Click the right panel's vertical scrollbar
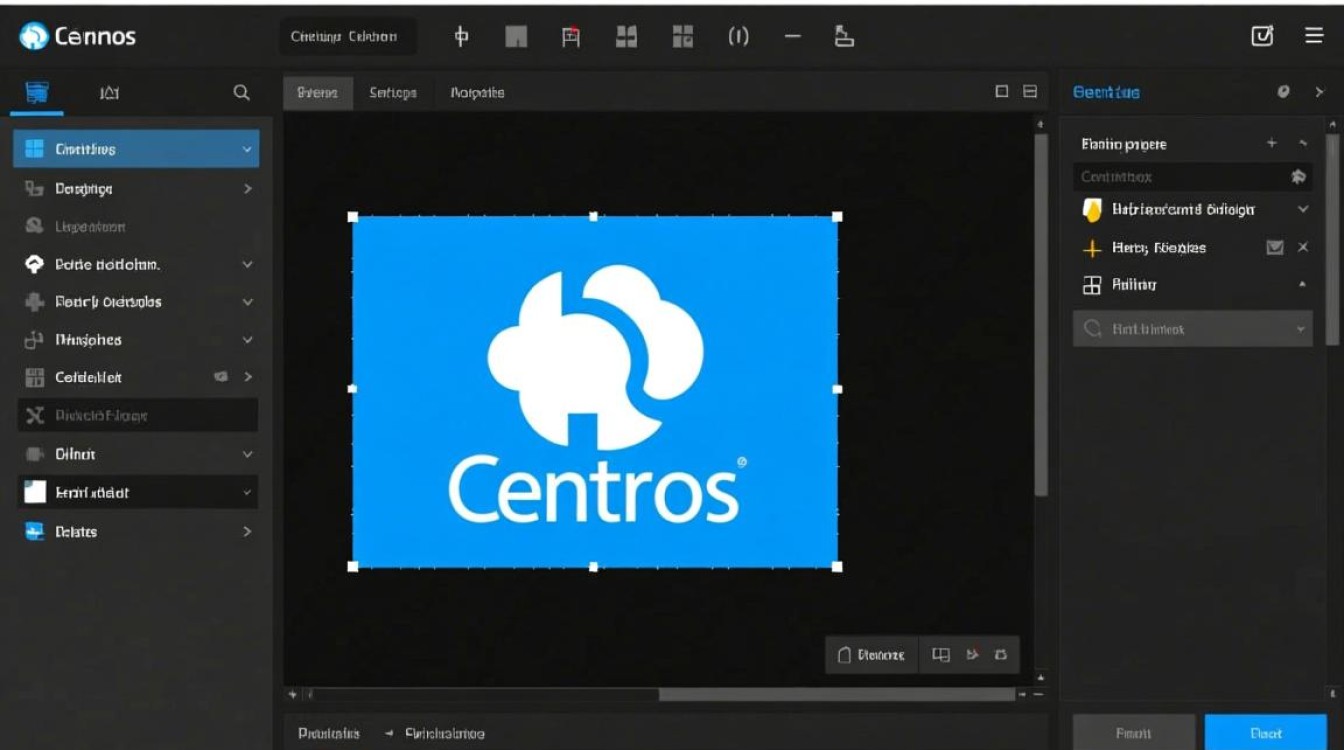This screenshot has width=1344, height=750. click(1332, 240)
